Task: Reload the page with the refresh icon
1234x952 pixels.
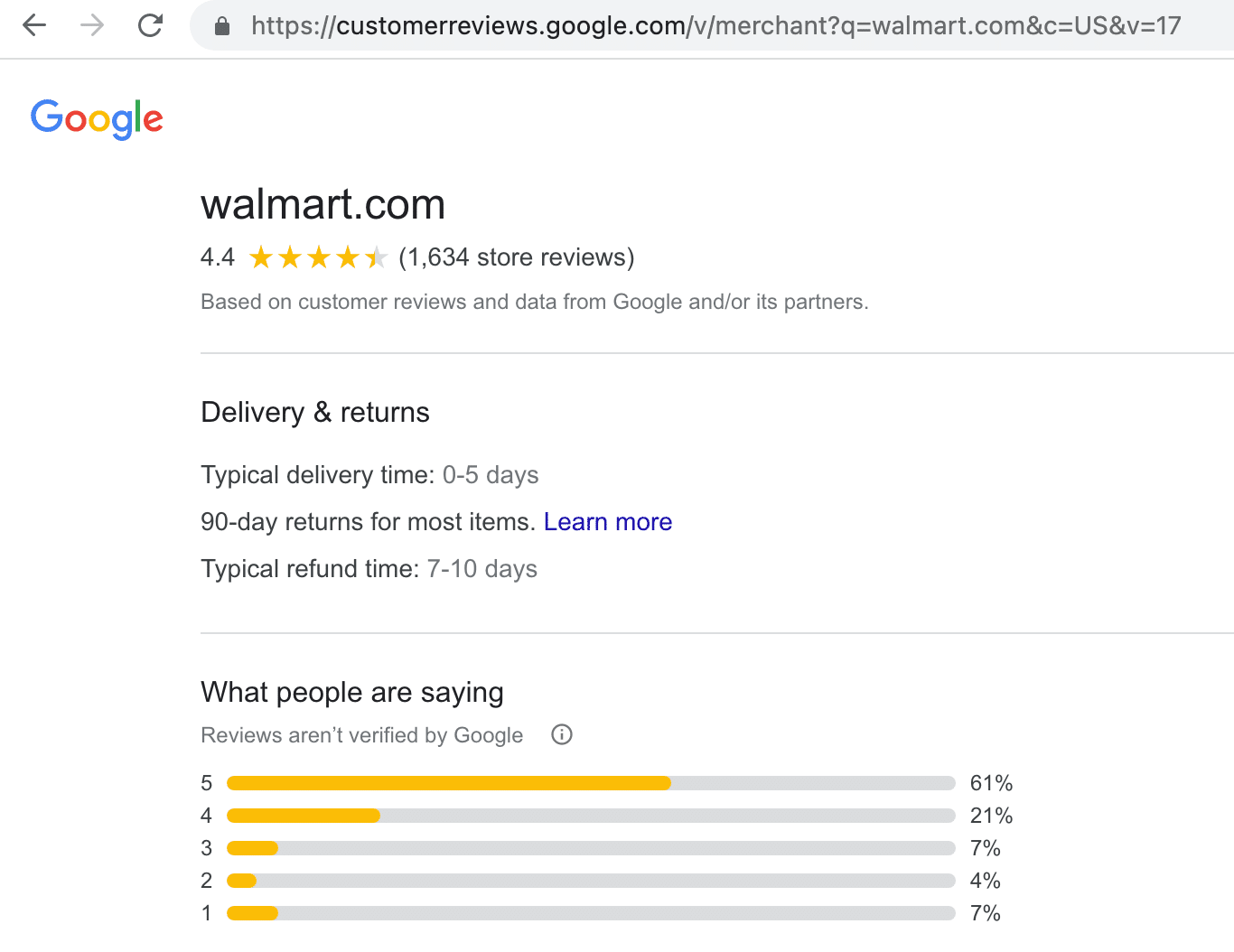Action: pos(150,25)
